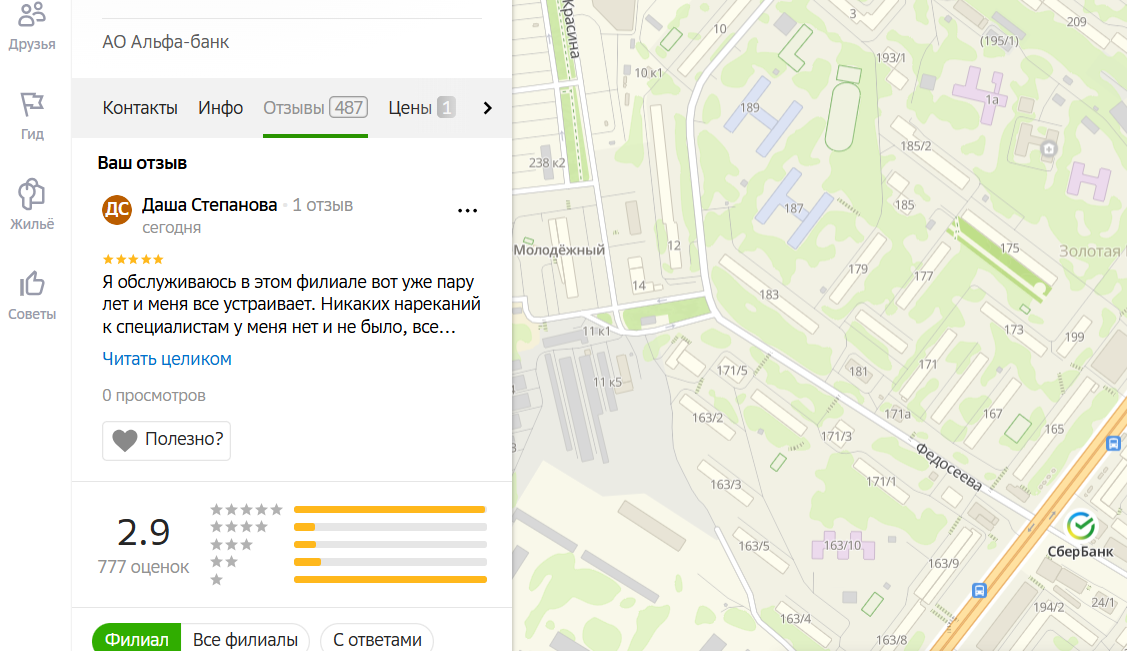Image resolution: width=1127 pixels, height=651 pixels.
Task: Click the сегодня date text
Action: [172, 228]
